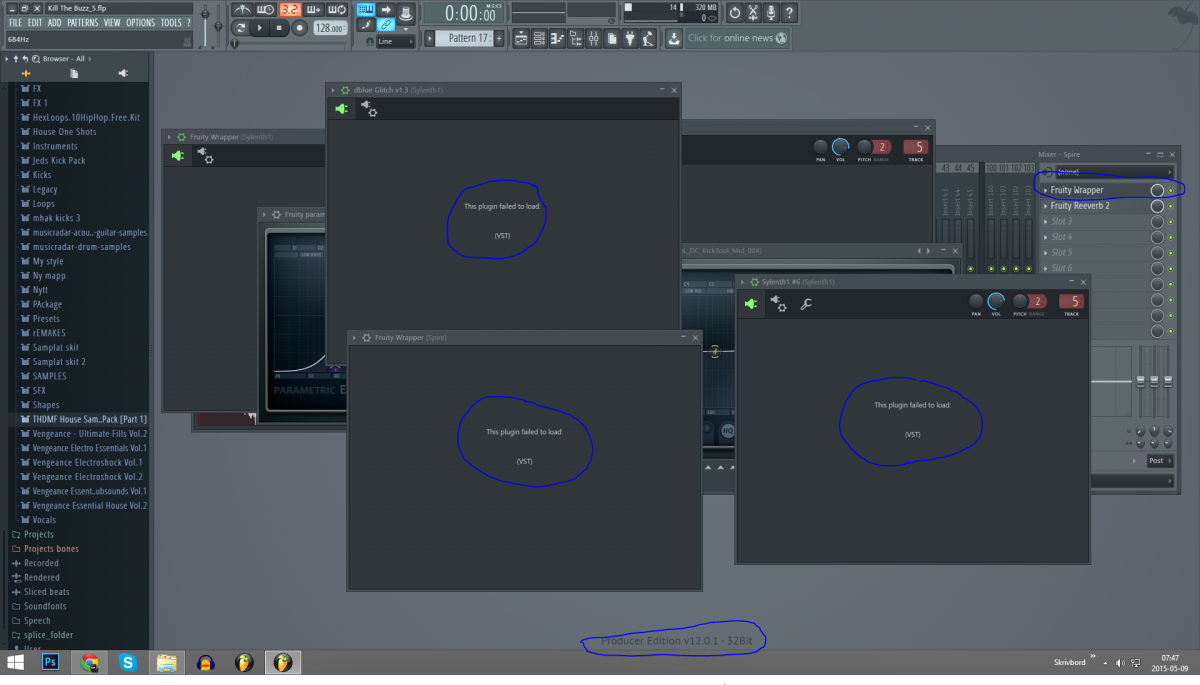Image resolution: width=1200 pixels, height=685 pixels.
Task: Select the Vocals folder in the browser
Action: [x=44, y=520]
